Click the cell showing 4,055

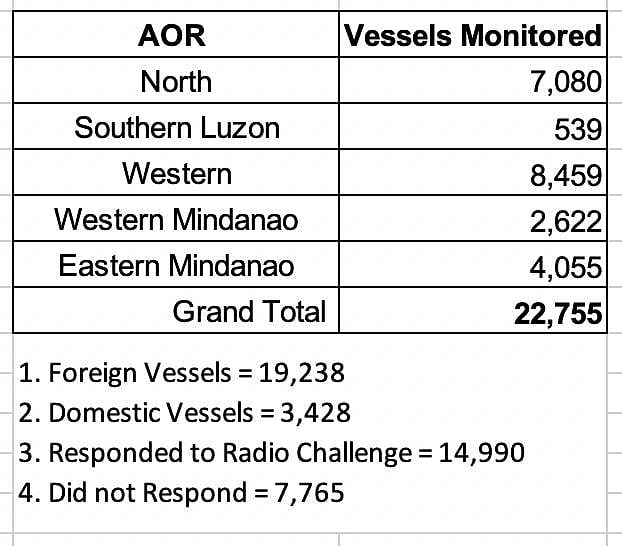[x=472, y=265]
